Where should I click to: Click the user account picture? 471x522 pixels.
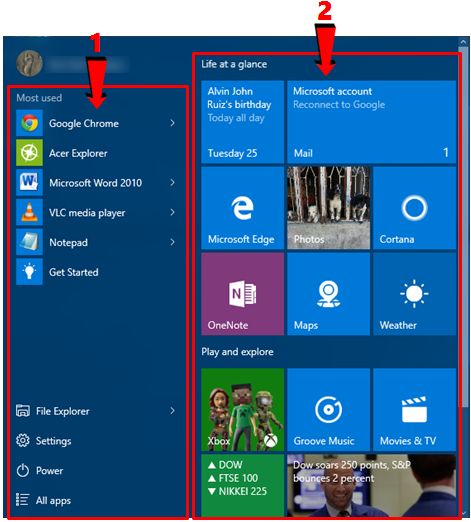tap(29, 63)
